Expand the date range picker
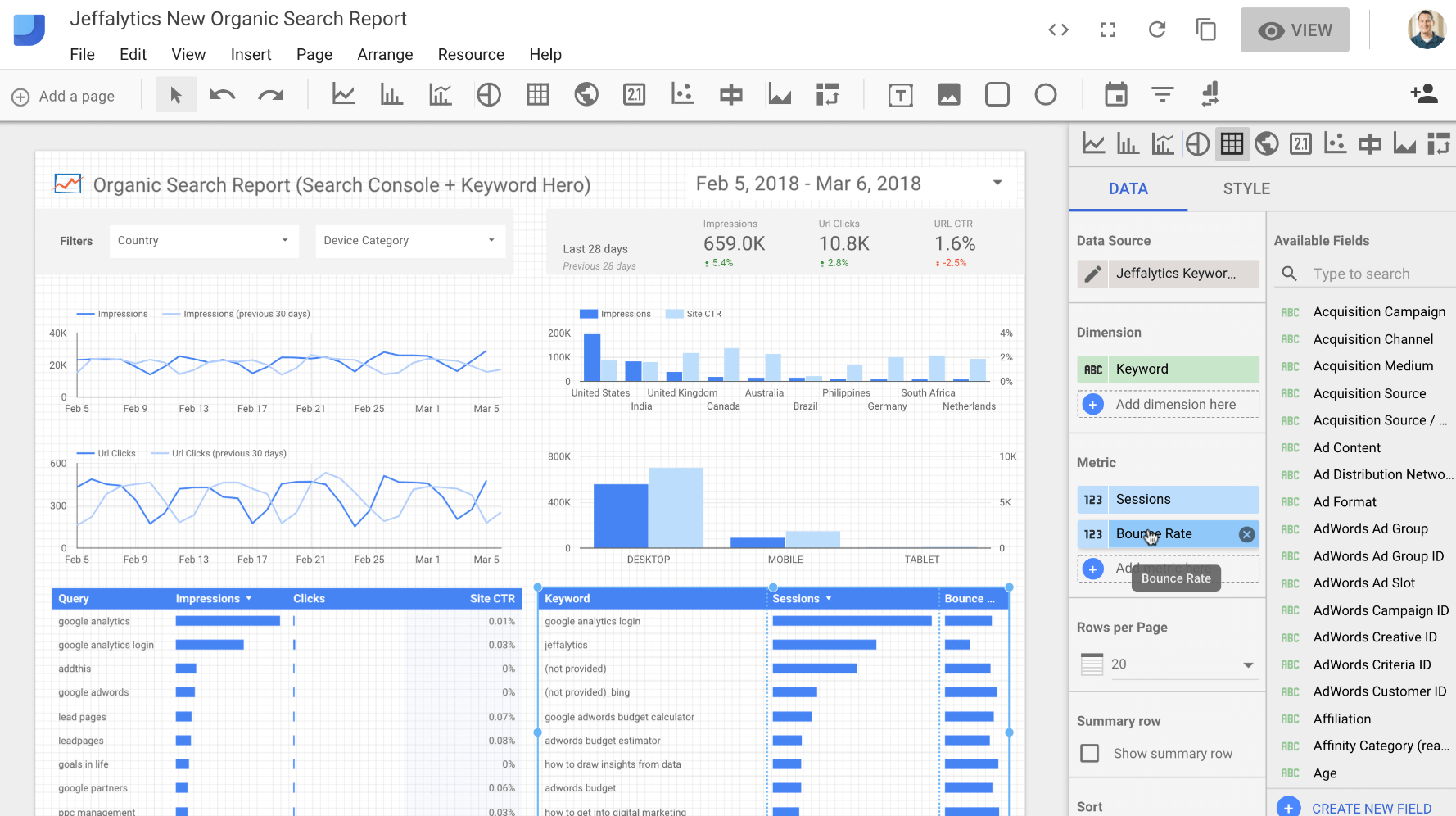The image size is (1456, 816). 997,182
